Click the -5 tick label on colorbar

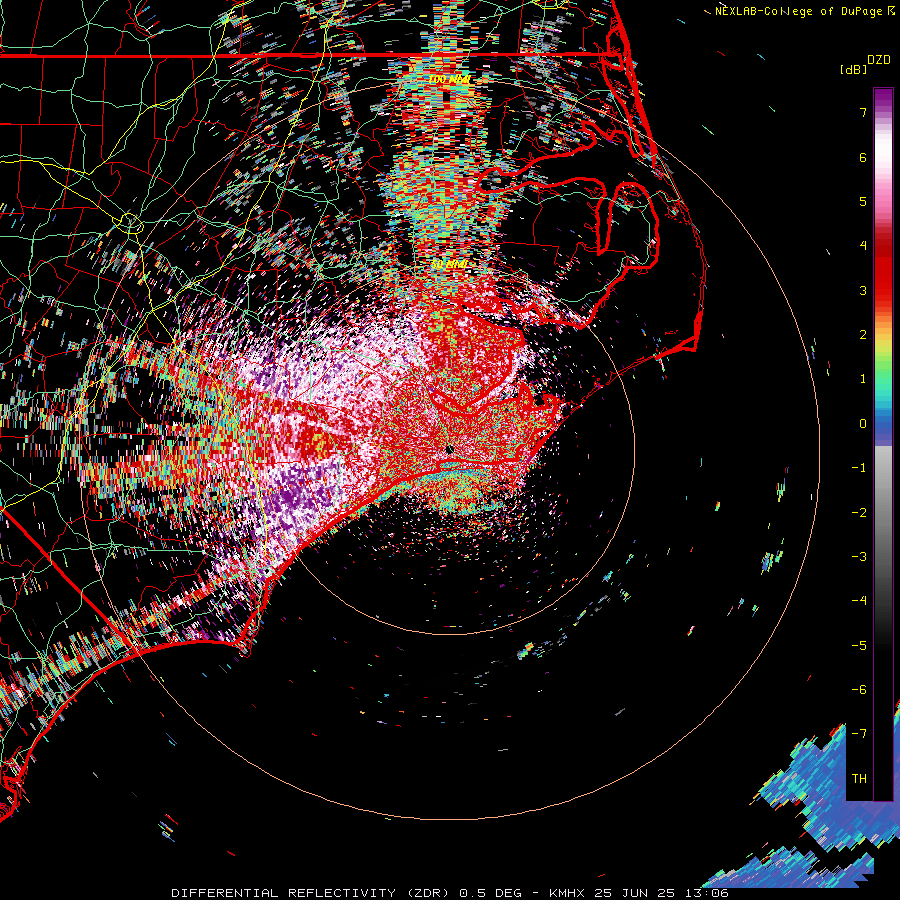point(859,645)
